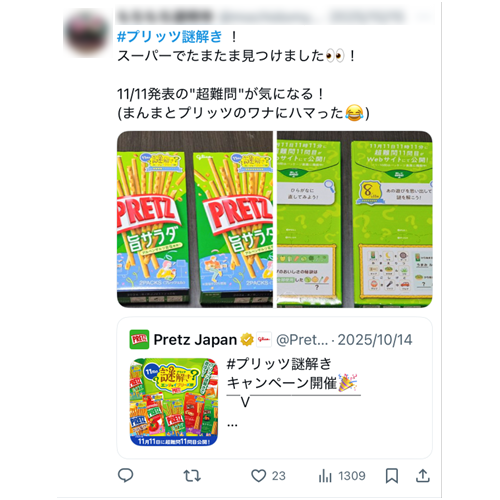Click the gold verified badge

[247, 340]
